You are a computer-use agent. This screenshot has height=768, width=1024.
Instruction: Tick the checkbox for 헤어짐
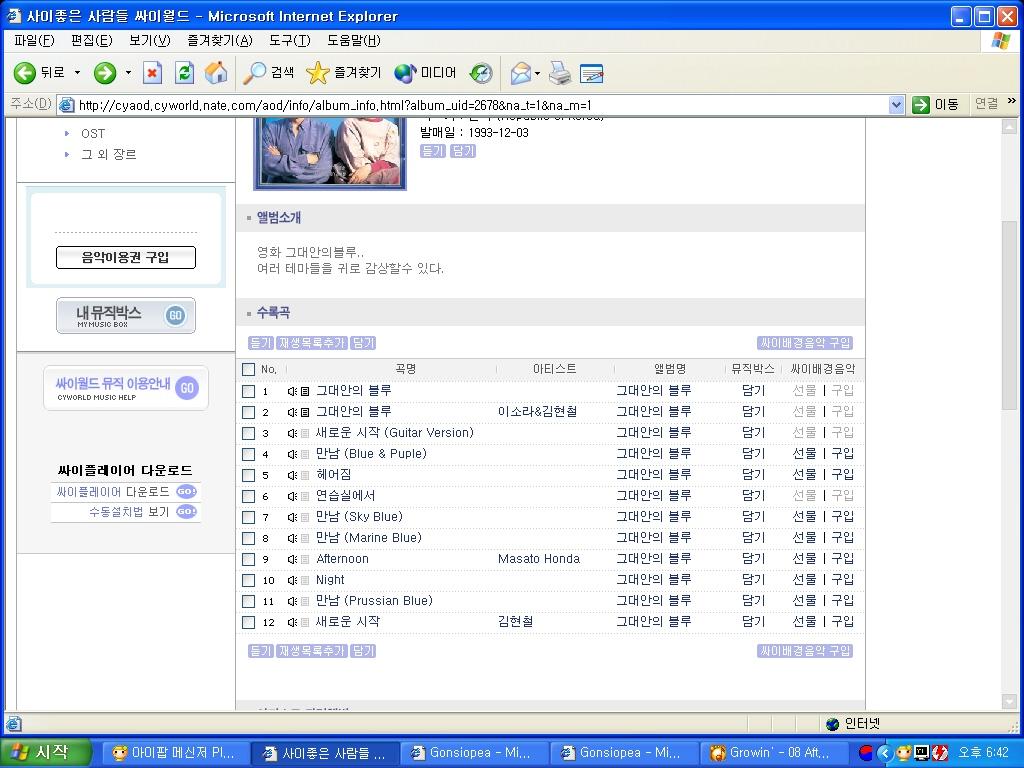tap(248, 475)
